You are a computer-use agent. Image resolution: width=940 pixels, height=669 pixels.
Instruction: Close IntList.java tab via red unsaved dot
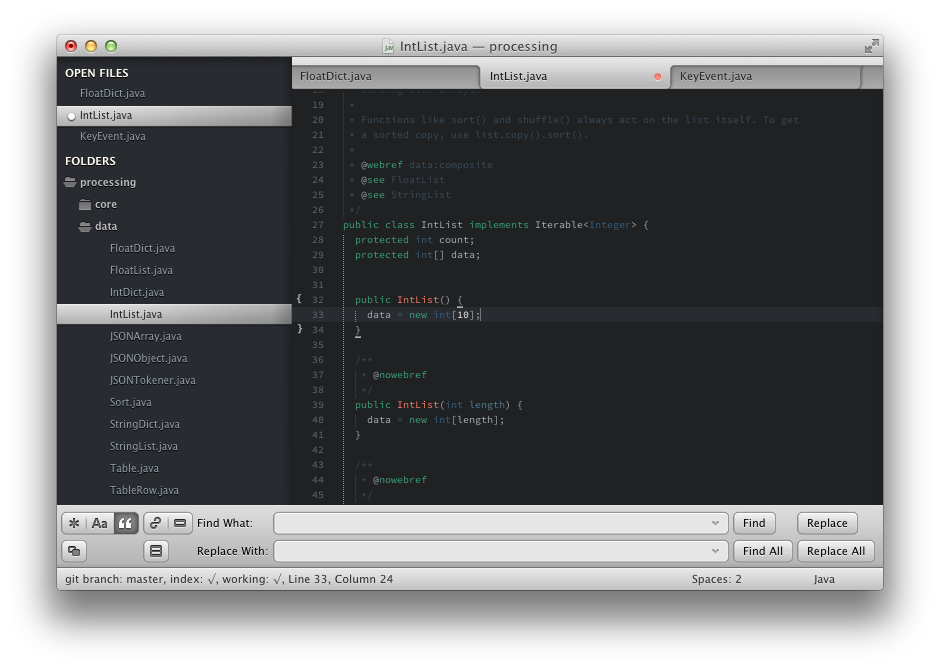tap(658, 77)
